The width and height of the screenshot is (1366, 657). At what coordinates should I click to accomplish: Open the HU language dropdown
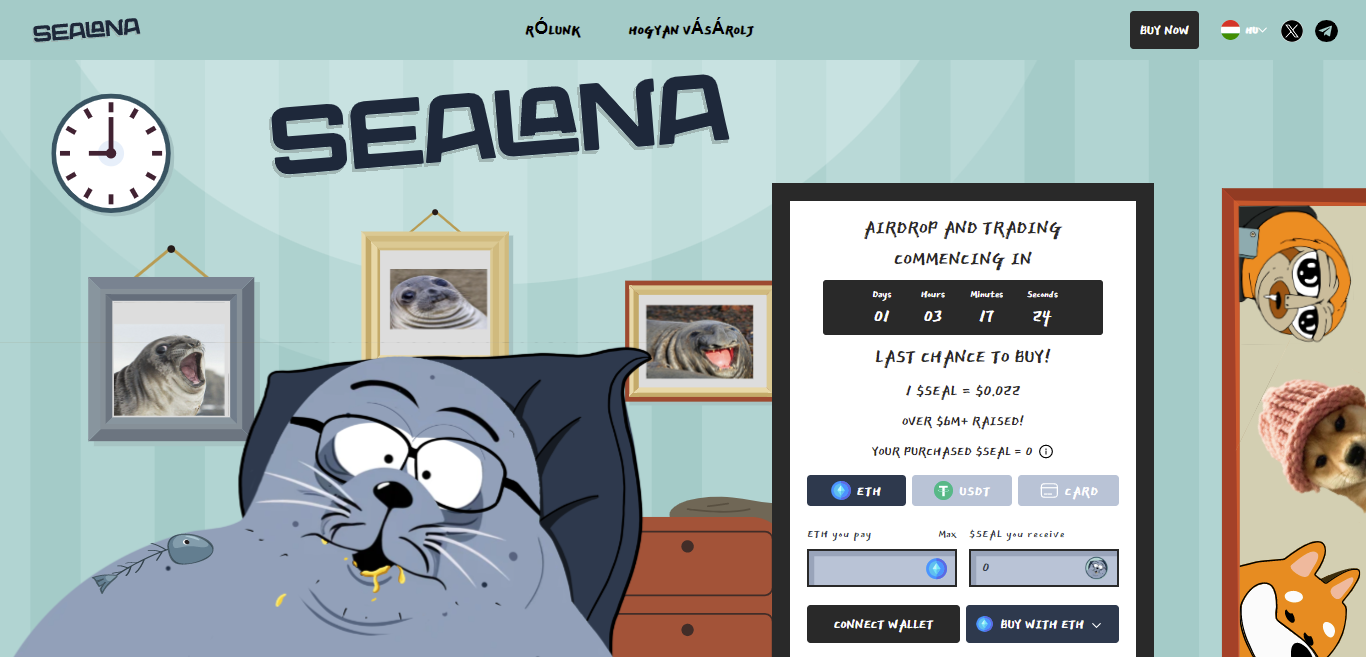[1244, 30]
